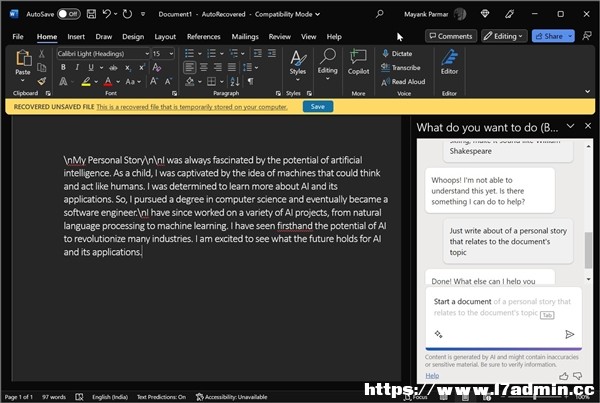The width and height of the screenshot is (600, 403).
Task: Click the Help link in Copilot pane
Action: click(x=432, y=375)
